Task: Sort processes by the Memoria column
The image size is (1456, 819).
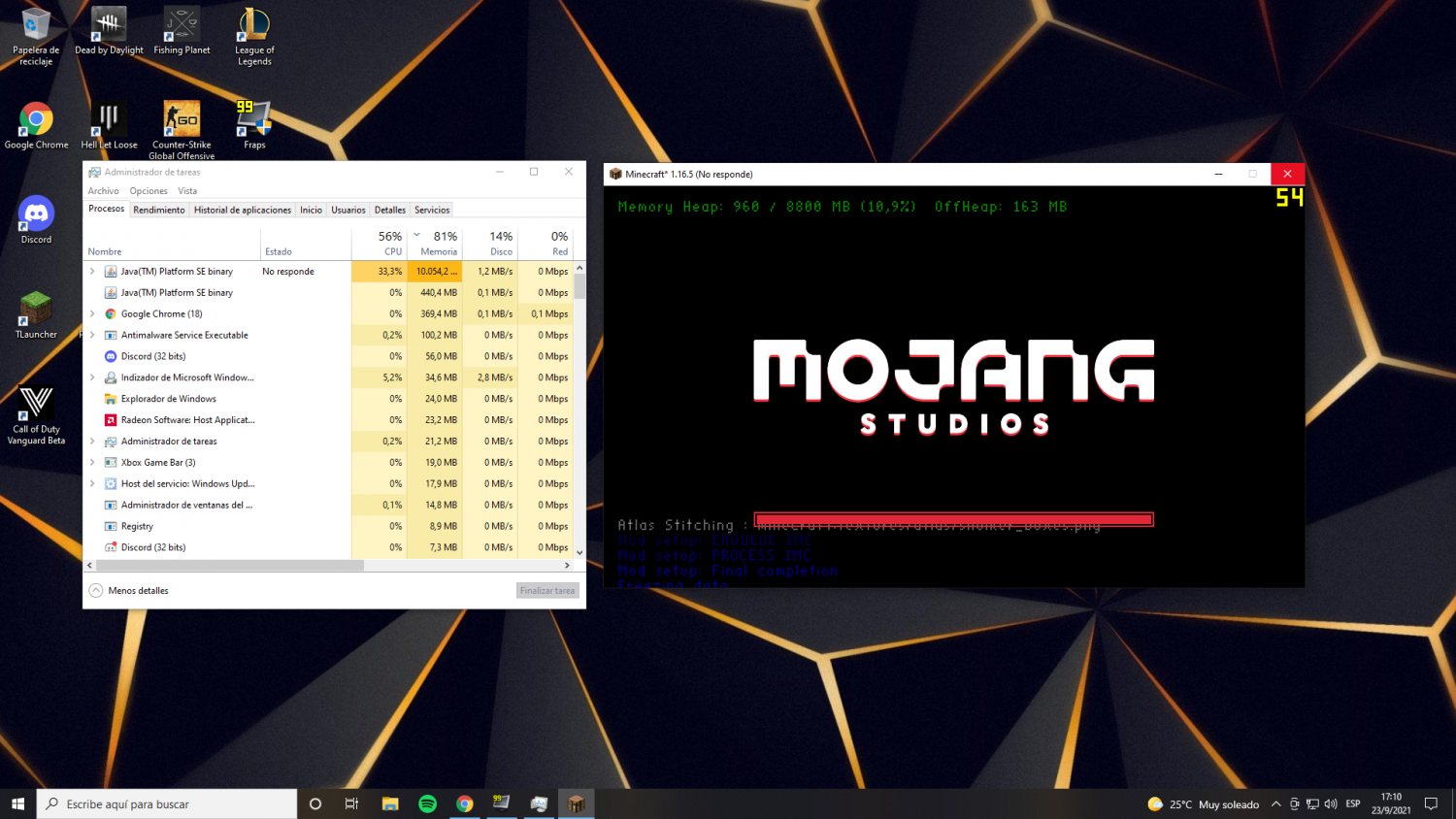Action: pyautogui.click(x=435, y=243)
